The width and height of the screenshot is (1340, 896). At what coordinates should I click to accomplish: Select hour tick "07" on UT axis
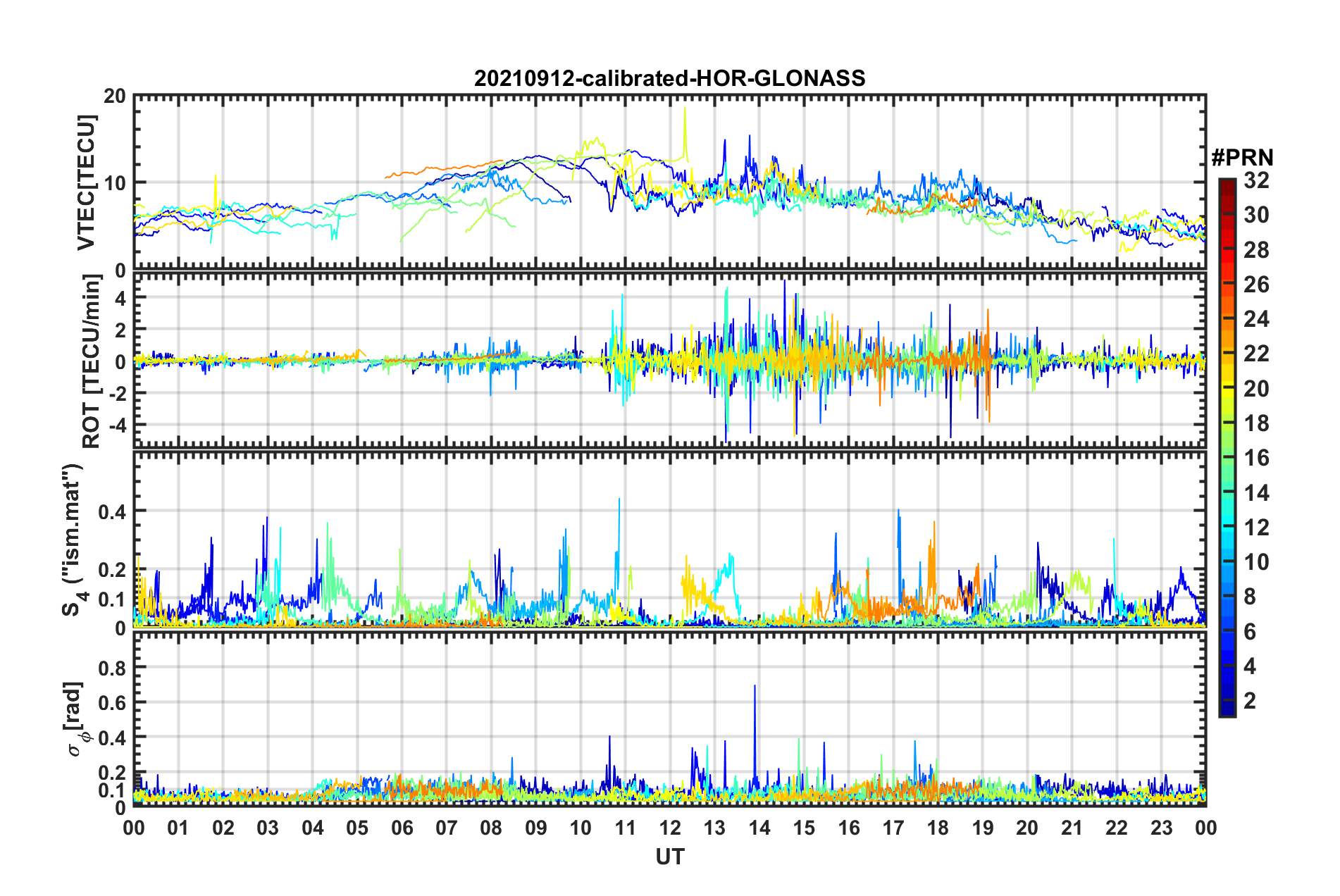click(447, 828)
